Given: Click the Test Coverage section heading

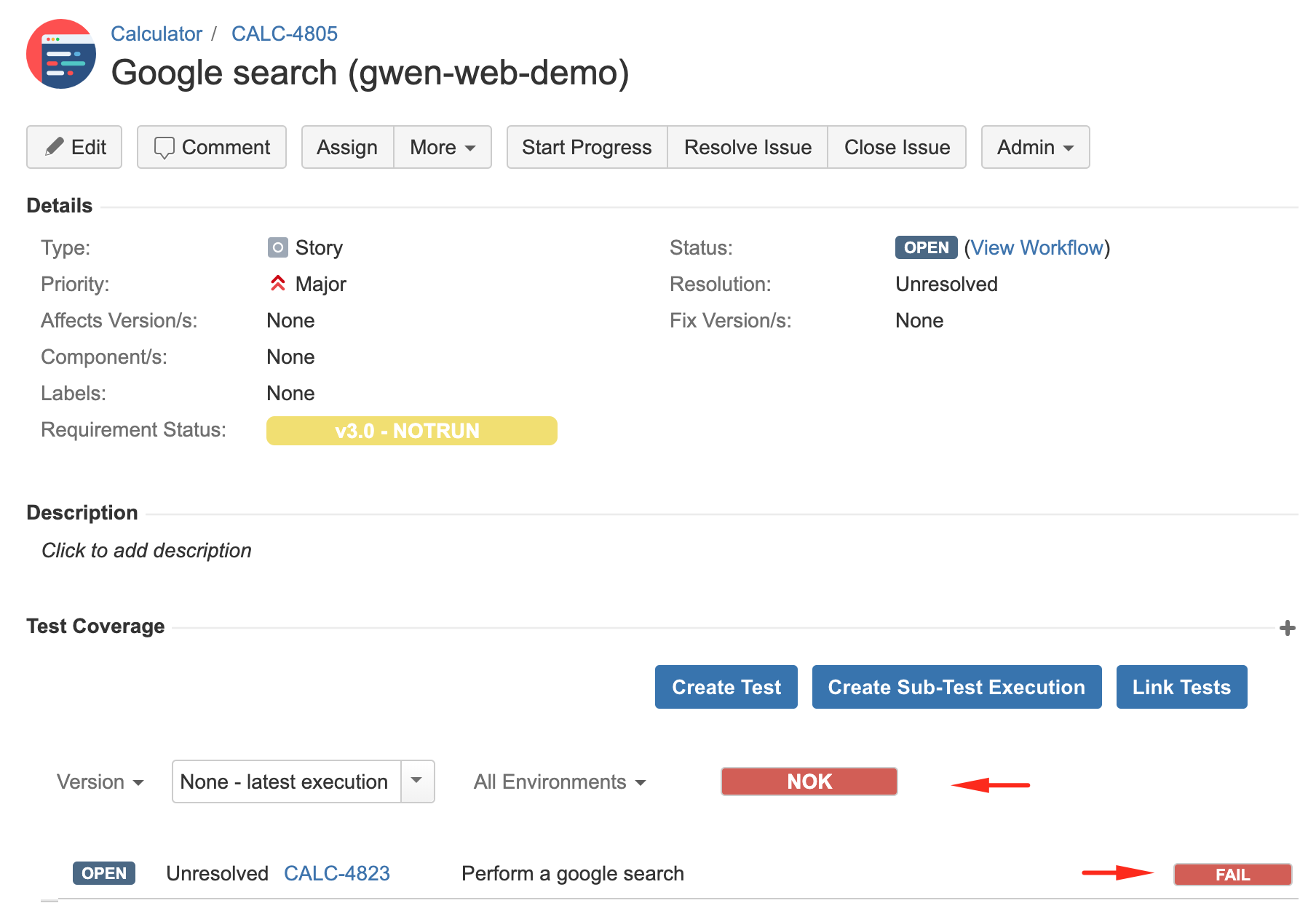Looking at the screenshot, I should [95, 626].
